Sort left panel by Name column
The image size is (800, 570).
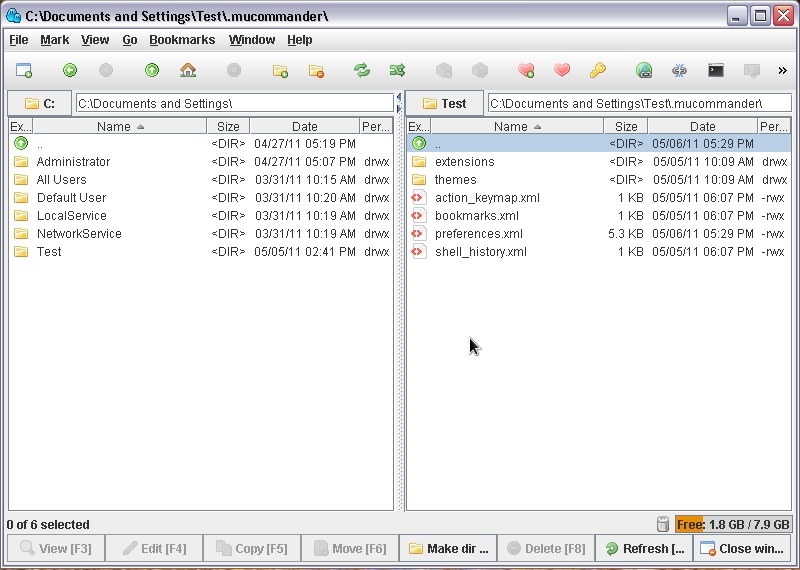[x=120, y=126]
